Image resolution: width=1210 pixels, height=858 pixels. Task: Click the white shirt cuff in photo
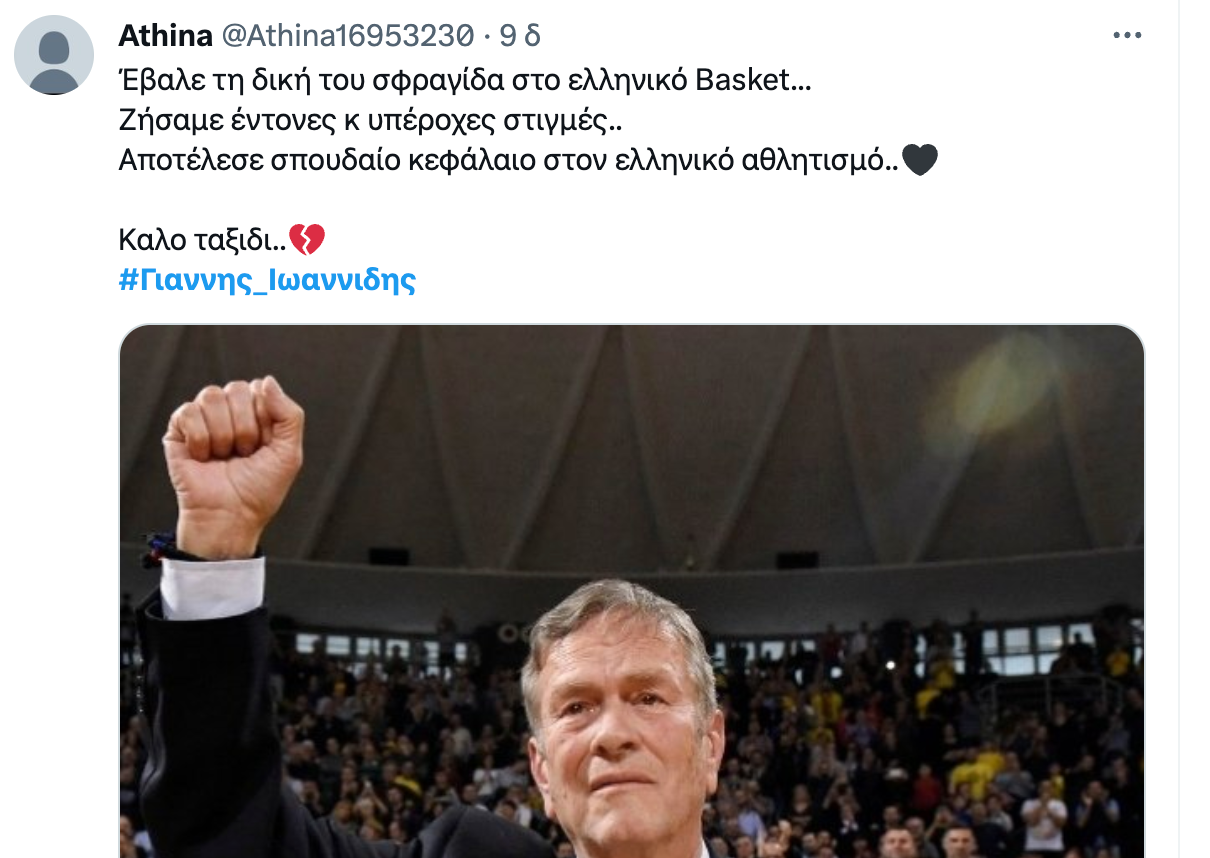coord(212,587)
